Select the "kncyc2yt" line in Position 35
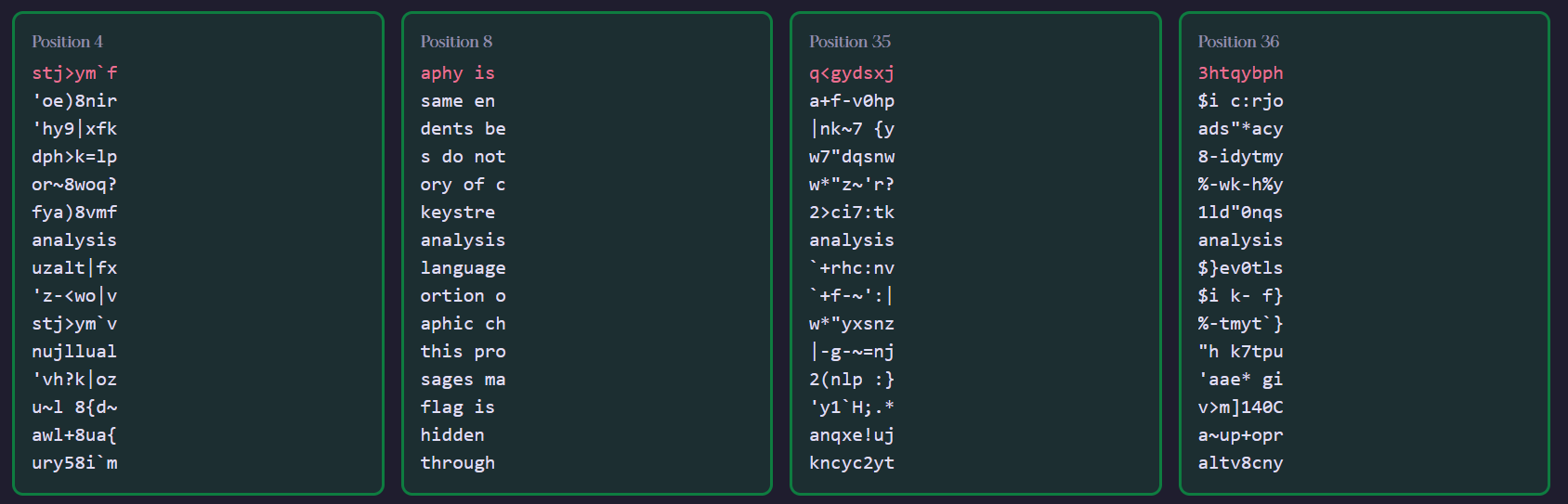 pyautogui.click(x=851, y=463)
